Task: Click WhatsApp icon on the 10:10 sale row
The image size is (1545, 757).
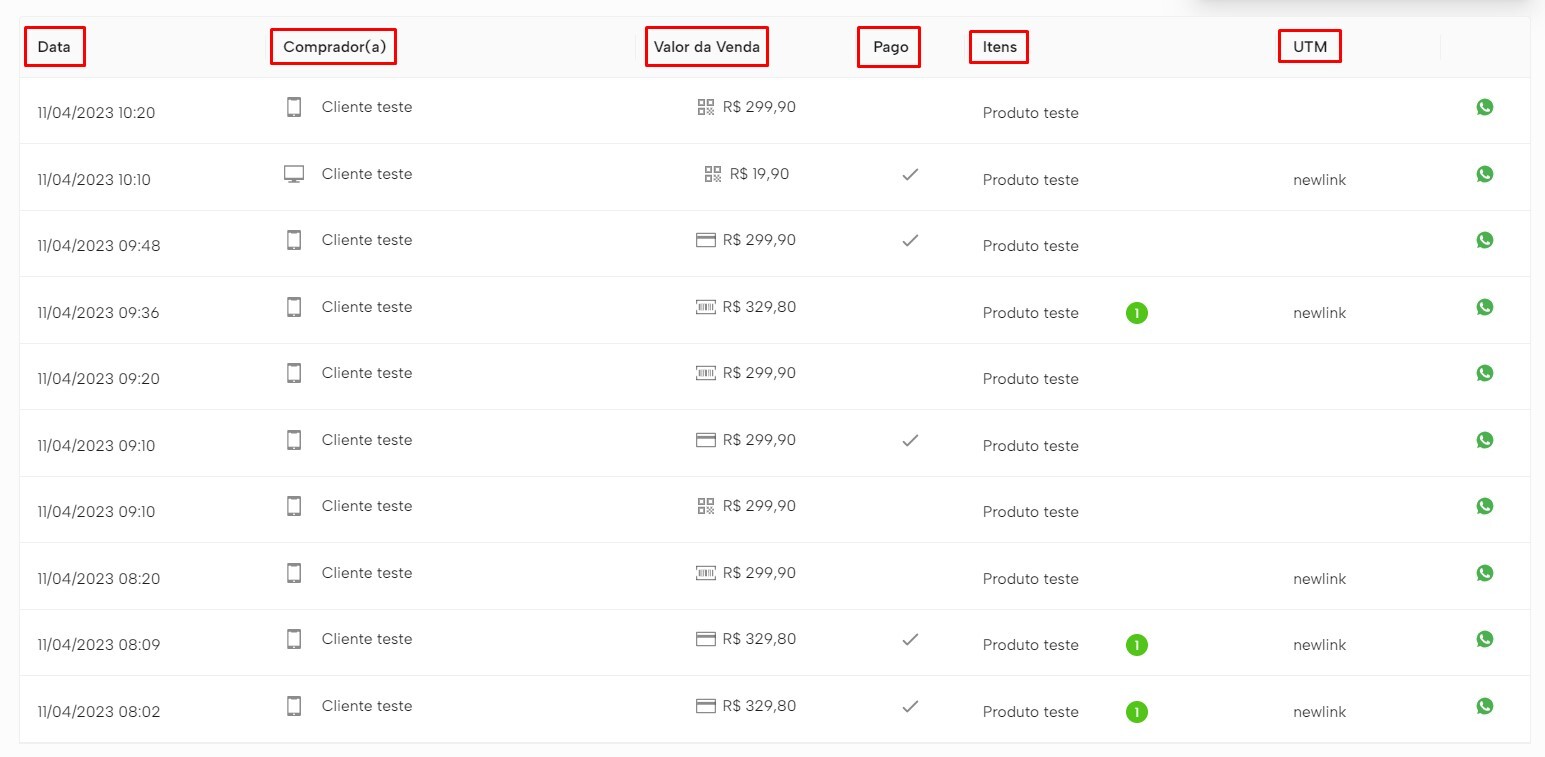Action: [x=1484, y=174]
